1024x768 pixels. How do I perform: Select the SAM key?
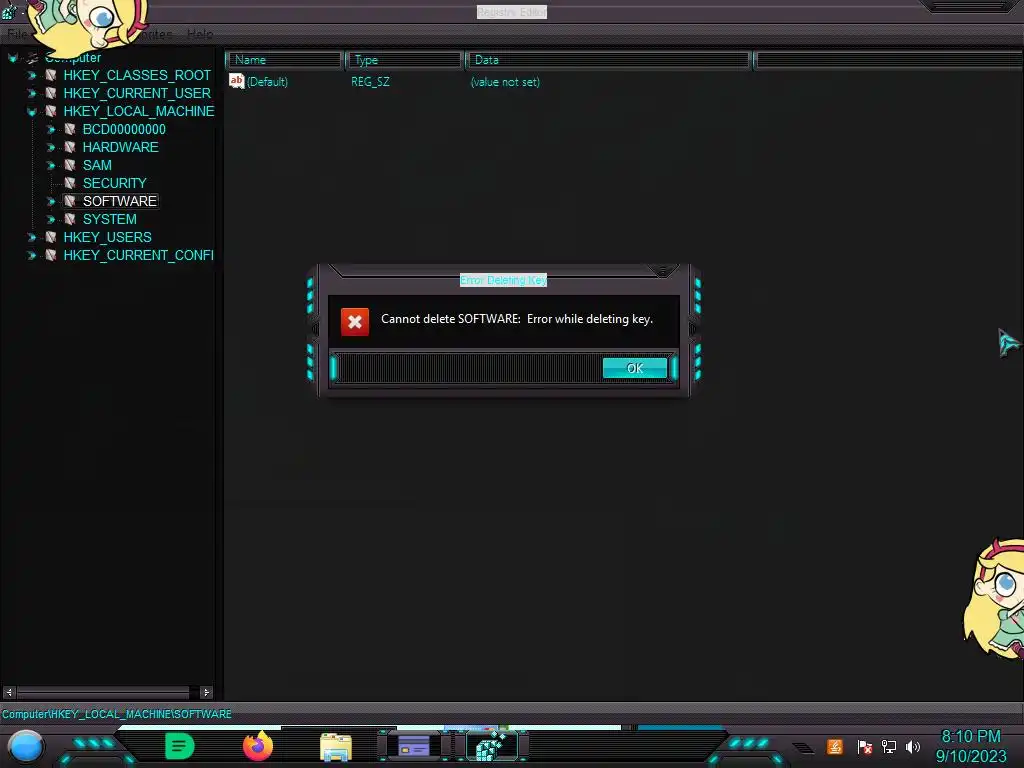pyautogui.click(x=97, y=165)
